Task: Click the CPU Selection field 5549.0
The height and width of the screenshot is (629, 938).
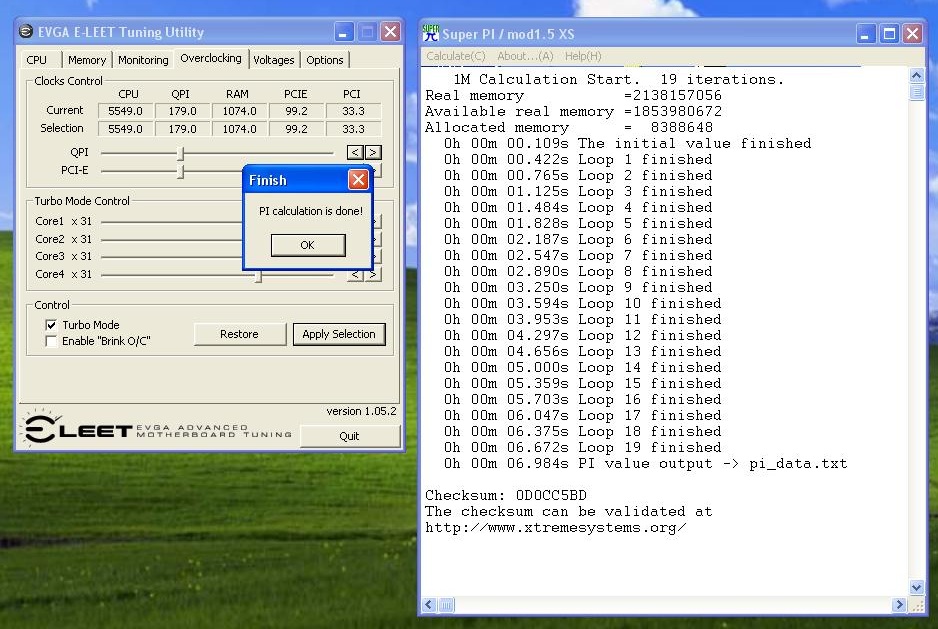Action: point(125,129)
